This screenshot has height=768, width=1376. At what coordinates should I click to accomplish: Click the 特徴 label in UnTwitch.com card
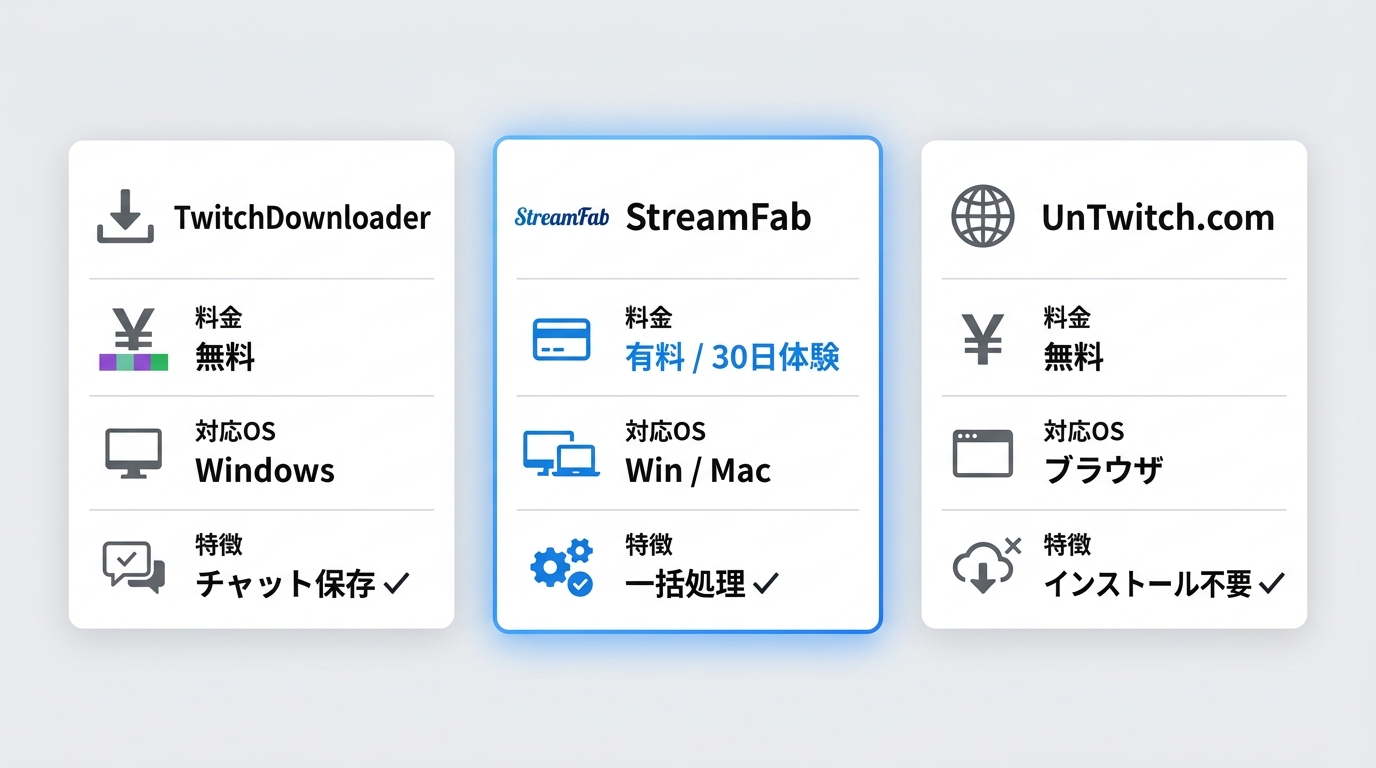[1066, 545]
